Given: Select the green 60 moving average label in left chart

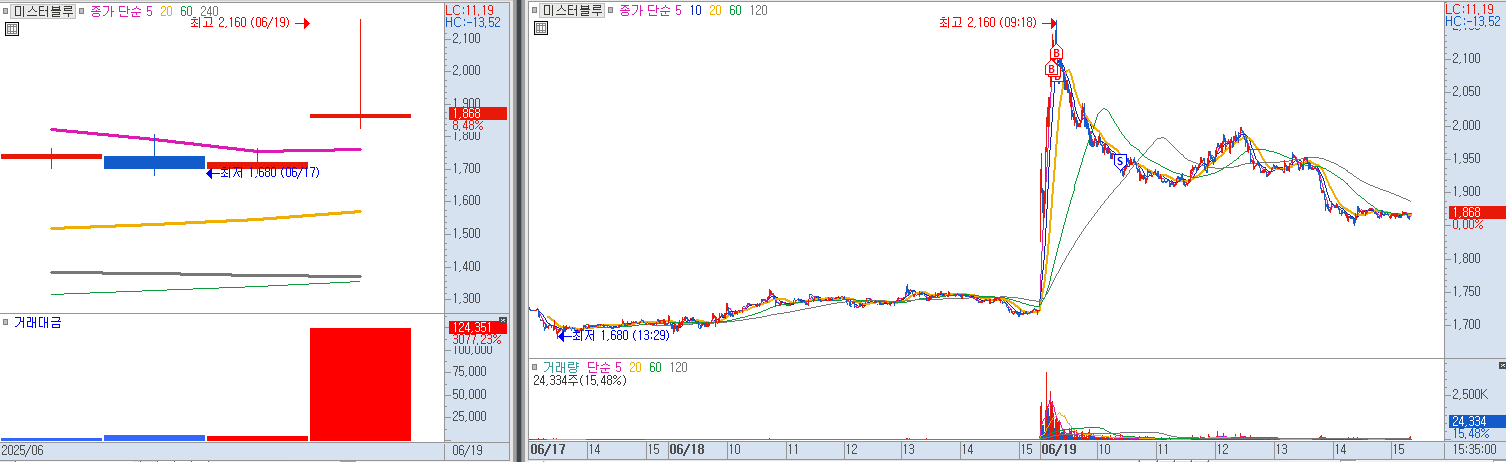Looking at the screenshot, I should point(186,12).
